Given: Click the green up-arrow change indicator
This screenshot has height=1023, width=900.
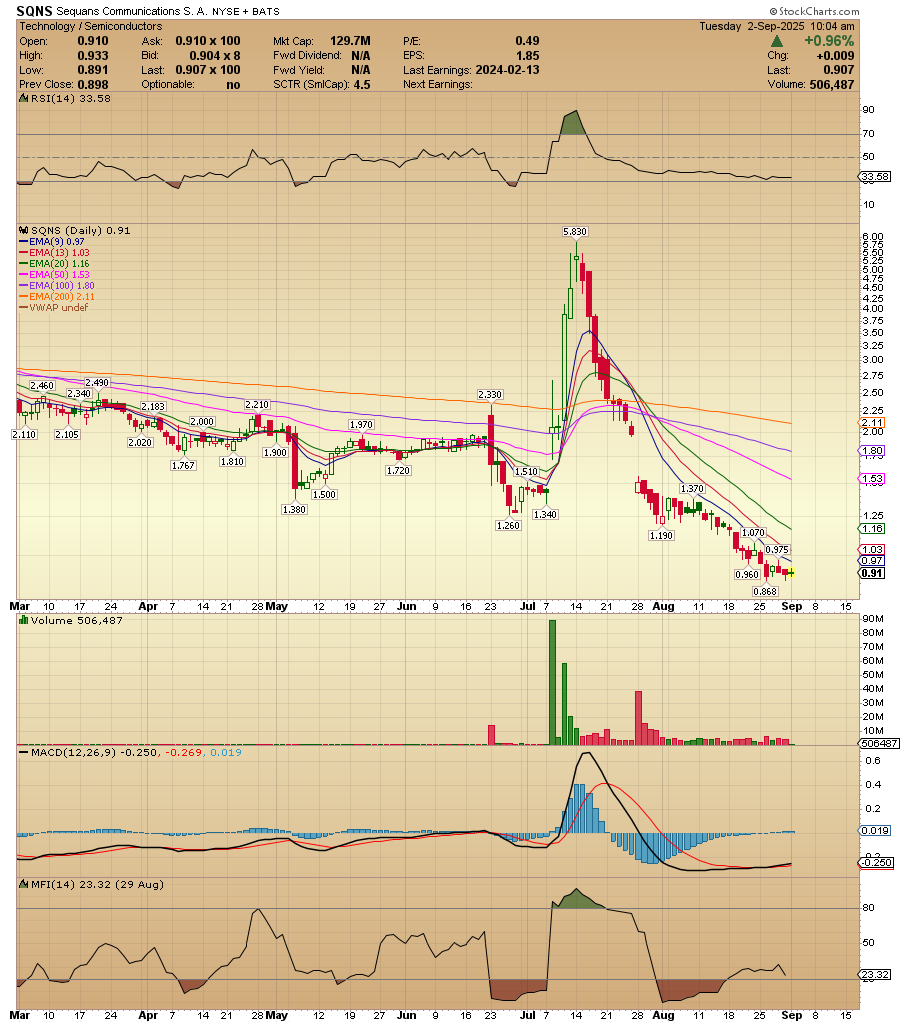Looking at the screenshot, I should coord(776,41).
